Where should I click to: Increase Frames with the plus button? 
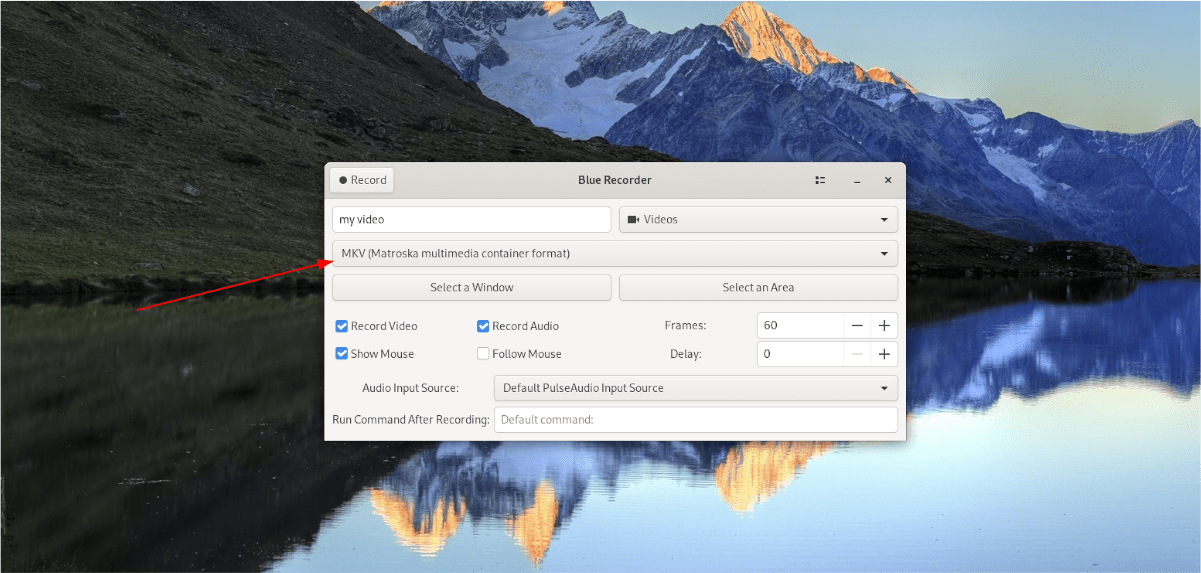pyautogui.click(x=884, y=325)
